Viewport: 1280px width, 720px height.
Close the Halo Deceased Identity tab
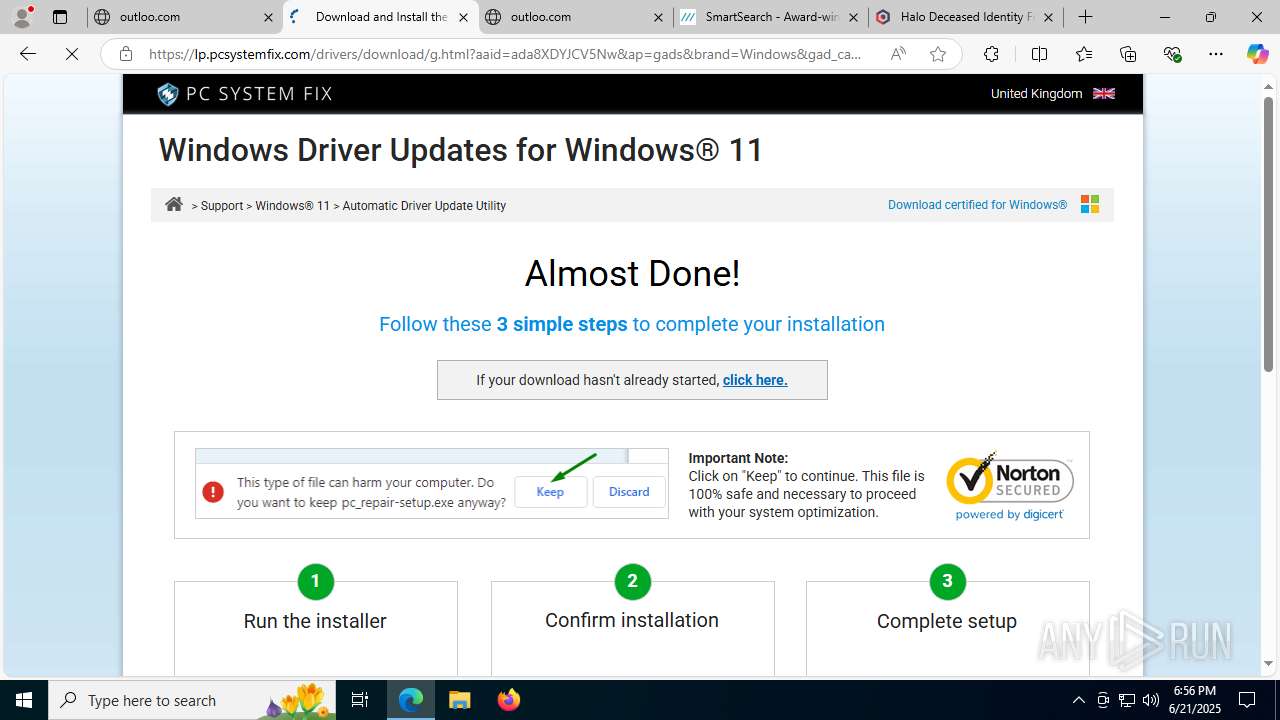click(1048, 17)
